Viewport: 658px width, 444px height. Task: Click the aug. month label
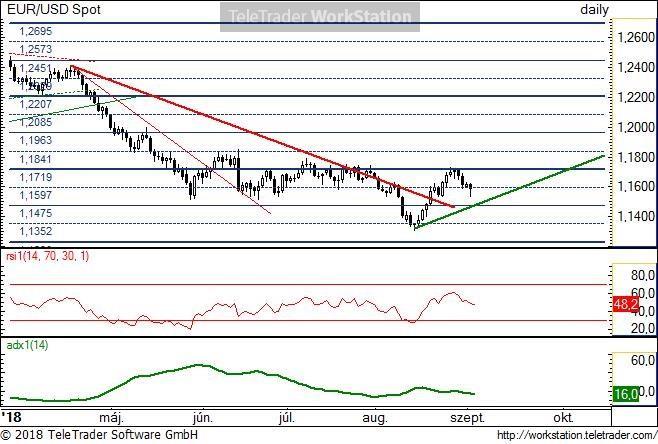(375, 418)
